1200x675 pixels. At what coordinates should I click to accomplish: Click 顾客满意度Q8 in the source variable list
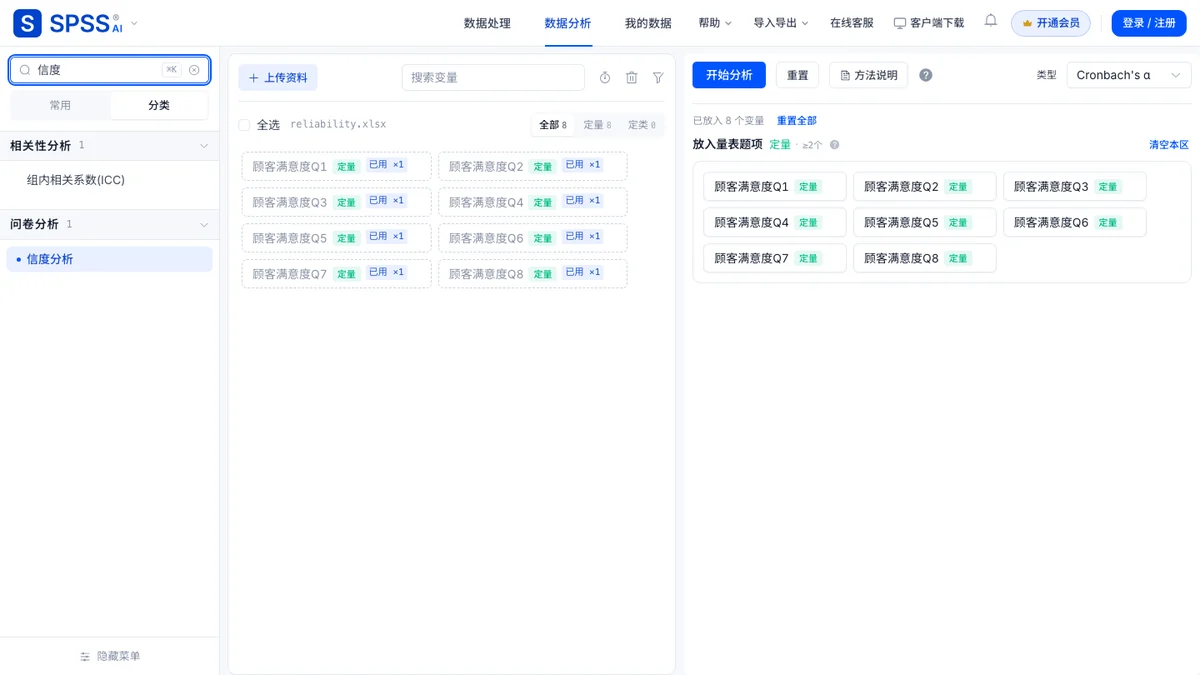click(533, 274)
